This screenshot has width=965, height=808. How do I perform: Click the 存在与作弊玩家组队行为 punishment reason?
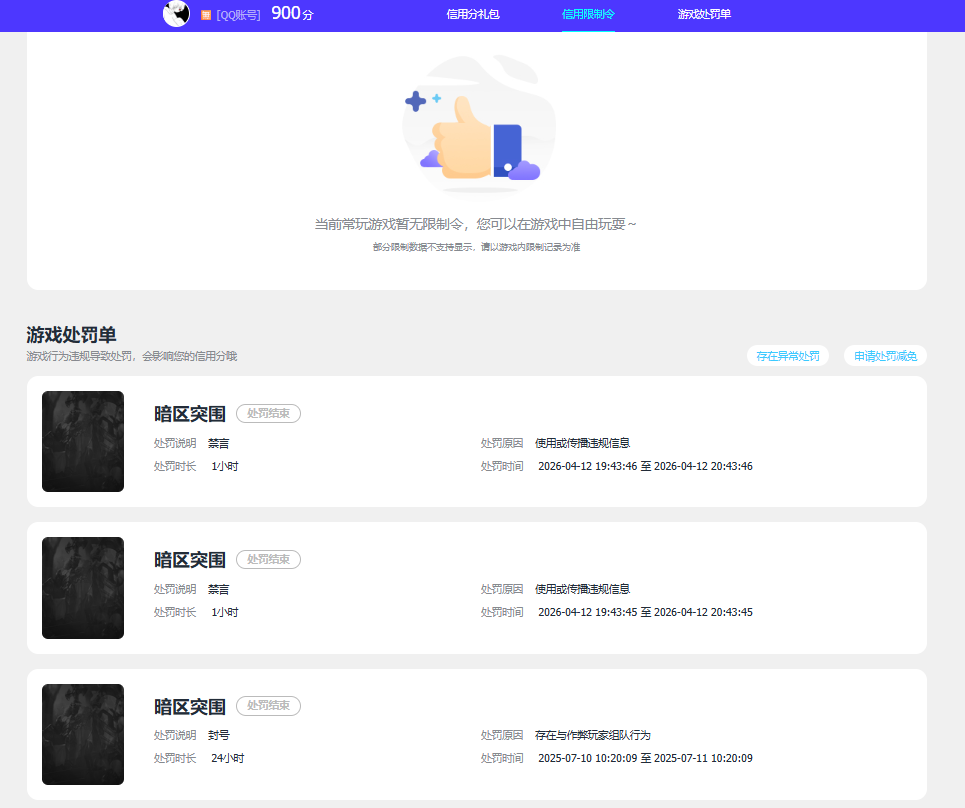point(593,735)
